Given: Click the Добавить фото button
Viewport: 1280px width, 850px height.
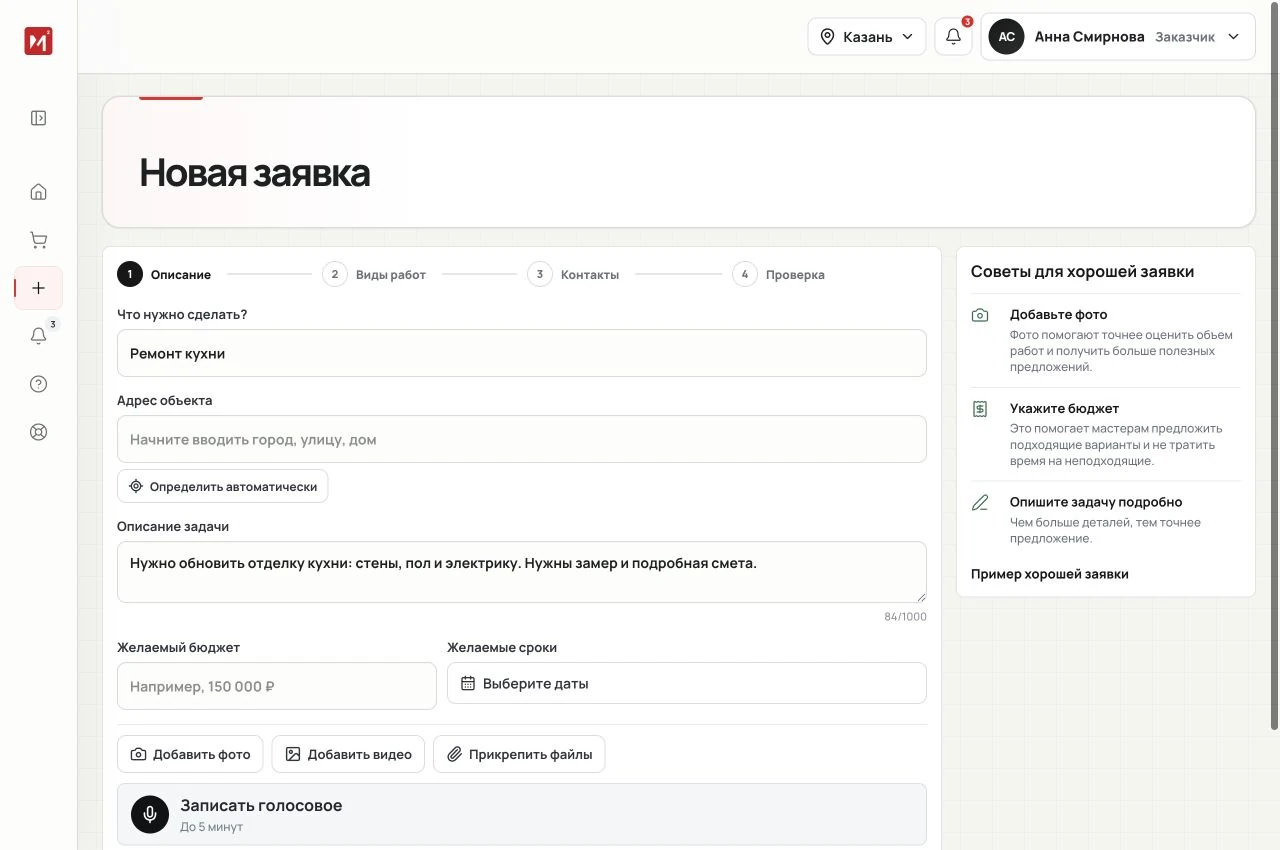Looking at the screenshot, I should tap(190, 754).
